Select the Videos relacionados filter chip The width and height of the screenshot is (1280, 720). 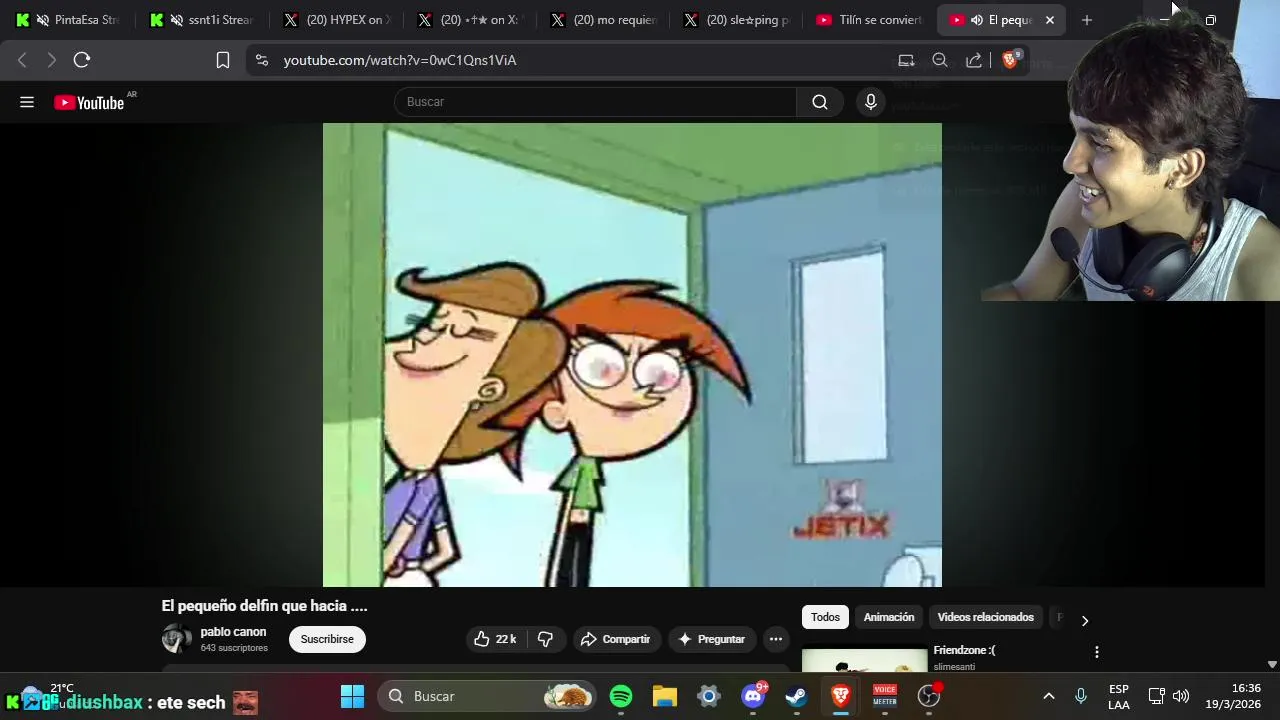tap(985, 617)
